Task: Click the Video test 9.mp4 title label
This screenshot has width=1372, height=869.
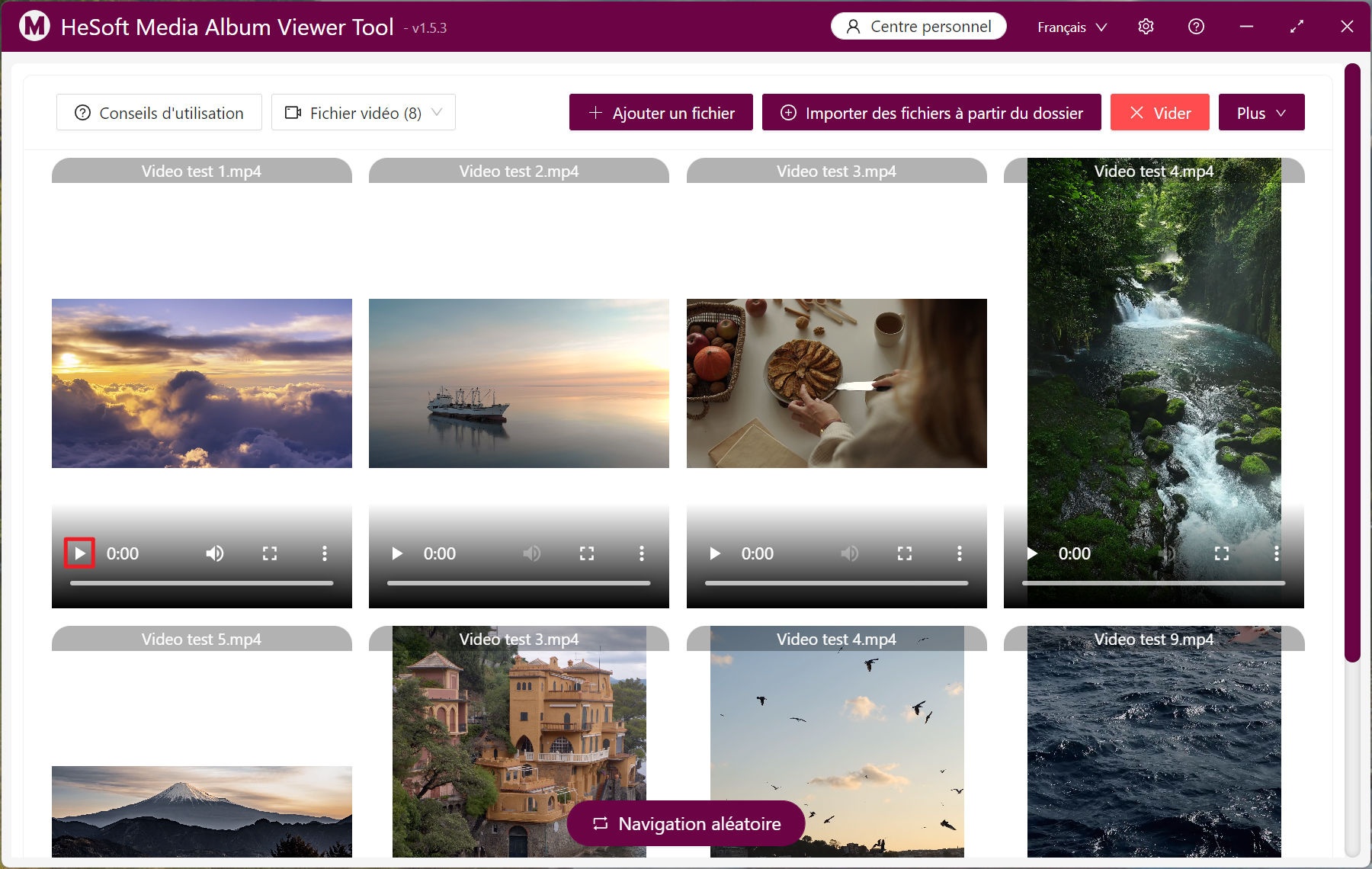Action: (1154, 640)
